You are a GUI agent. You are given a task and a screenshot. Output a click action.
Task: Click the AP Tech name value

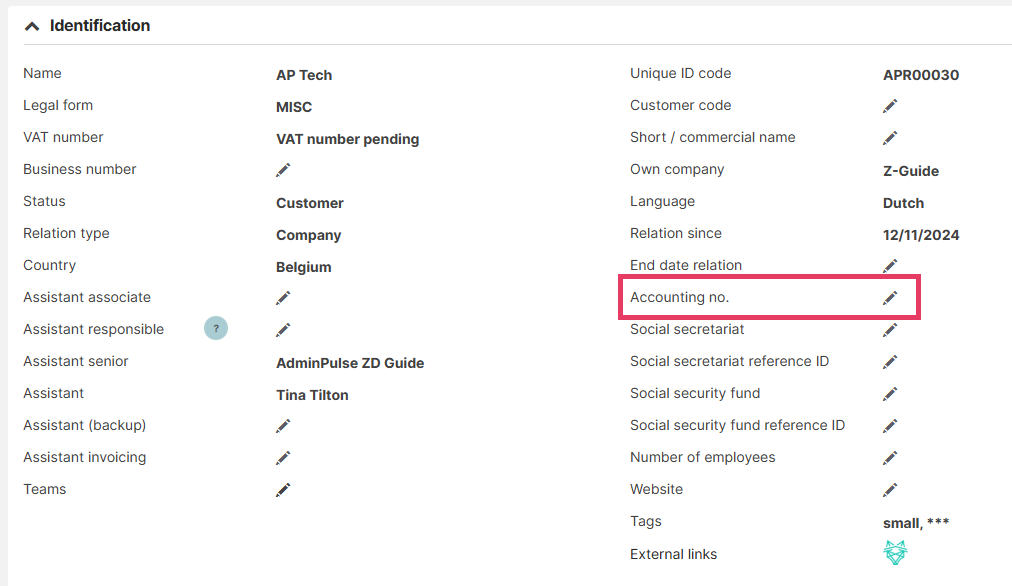304,75
